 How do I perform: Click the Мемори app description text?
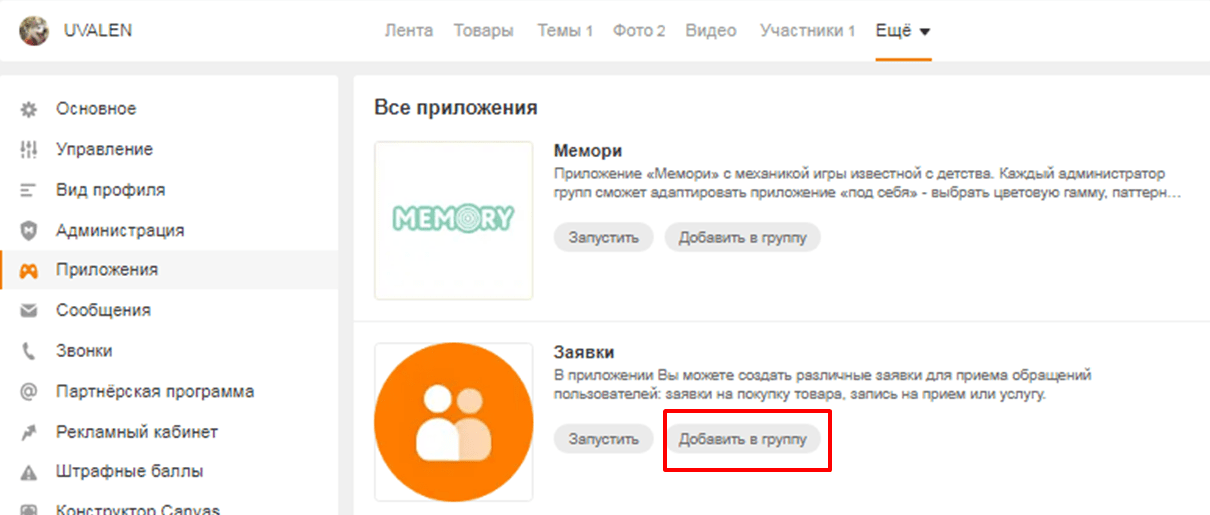[x=869, y=183]
